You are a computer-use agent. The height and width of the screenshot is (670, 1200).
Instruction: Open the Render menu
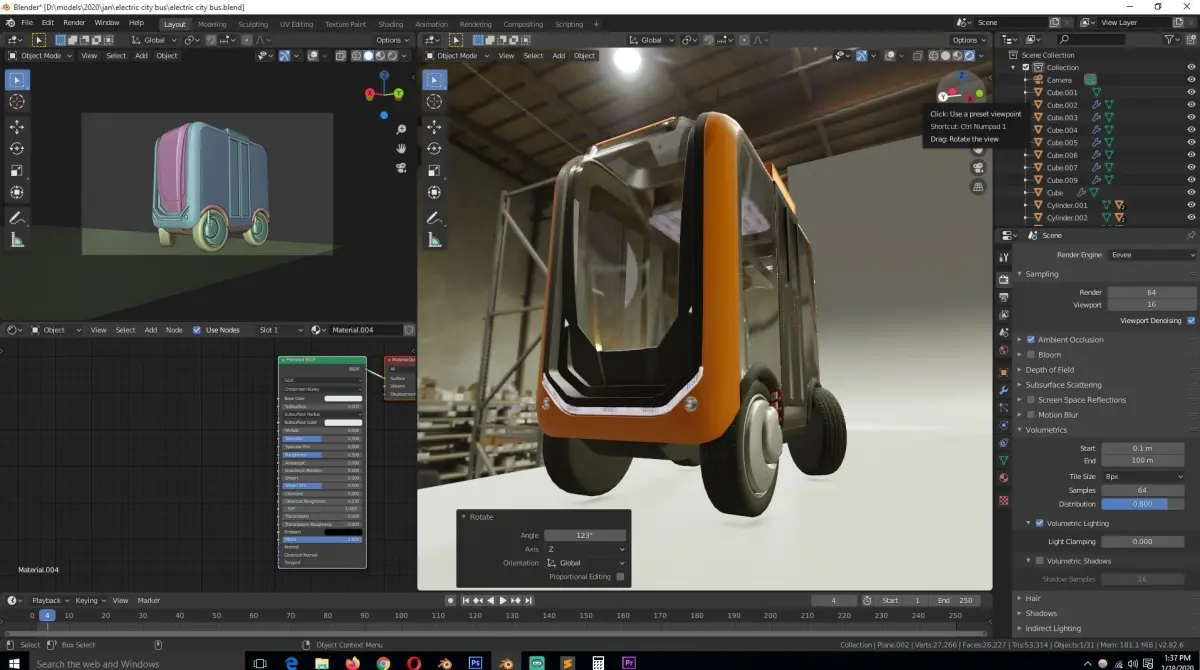tap(74, 22)
